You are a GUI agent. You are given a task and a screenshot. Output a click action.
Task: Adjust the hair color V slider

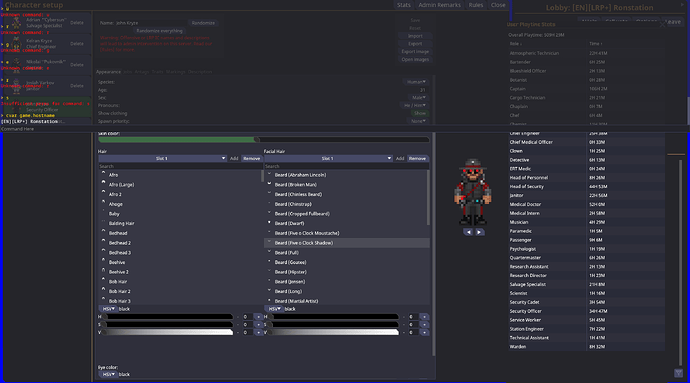point(168,332)
